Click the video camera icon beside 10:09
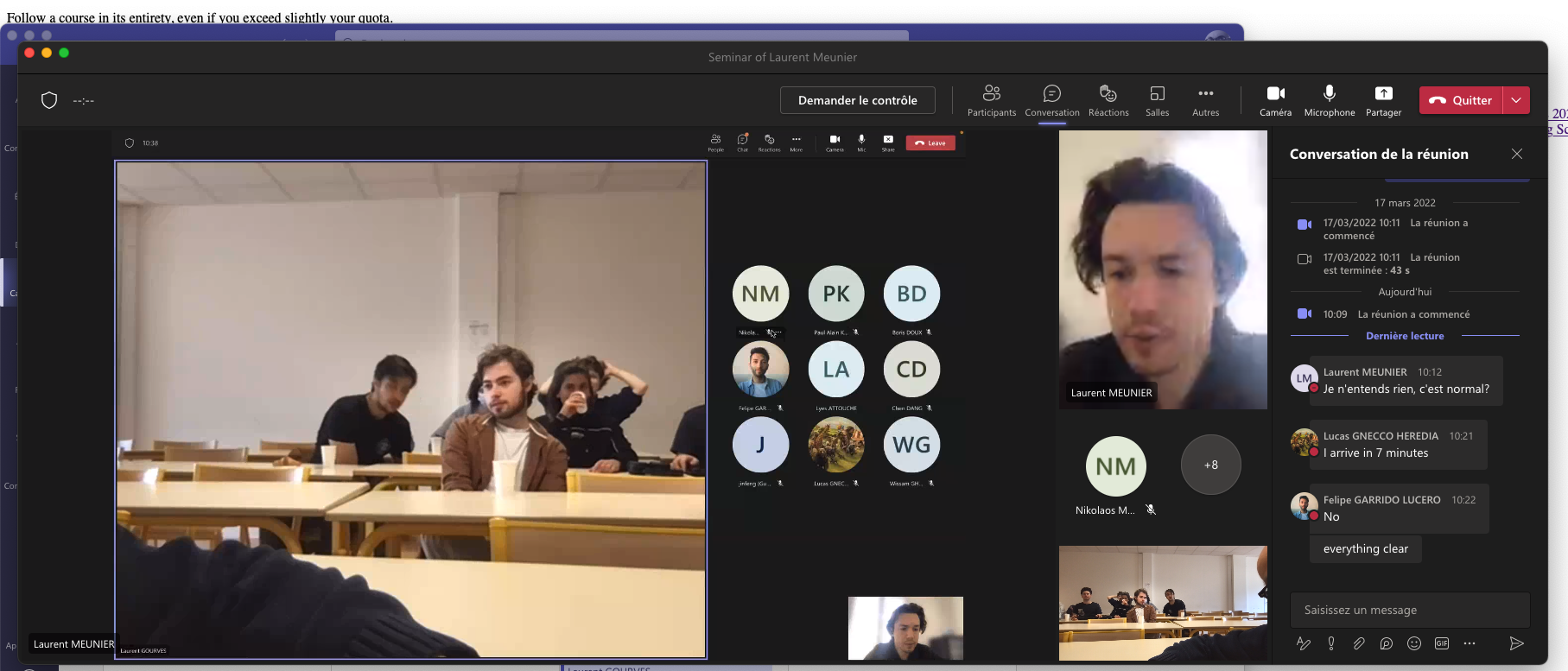The image size is (1568, 671). (1305, 313)
